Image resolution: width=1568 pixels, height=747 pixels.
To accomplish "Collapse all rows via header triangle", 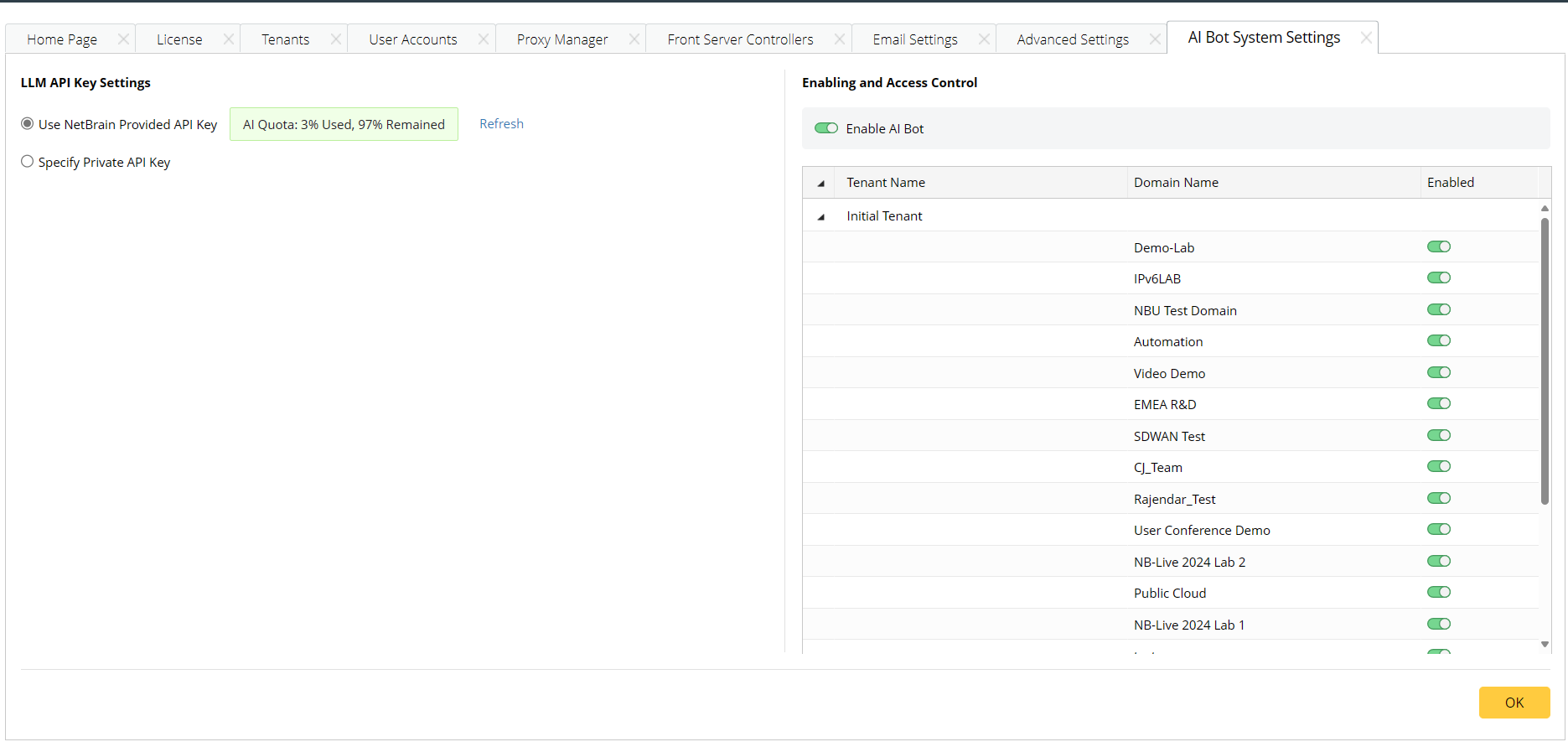I will tap(821, 184).
